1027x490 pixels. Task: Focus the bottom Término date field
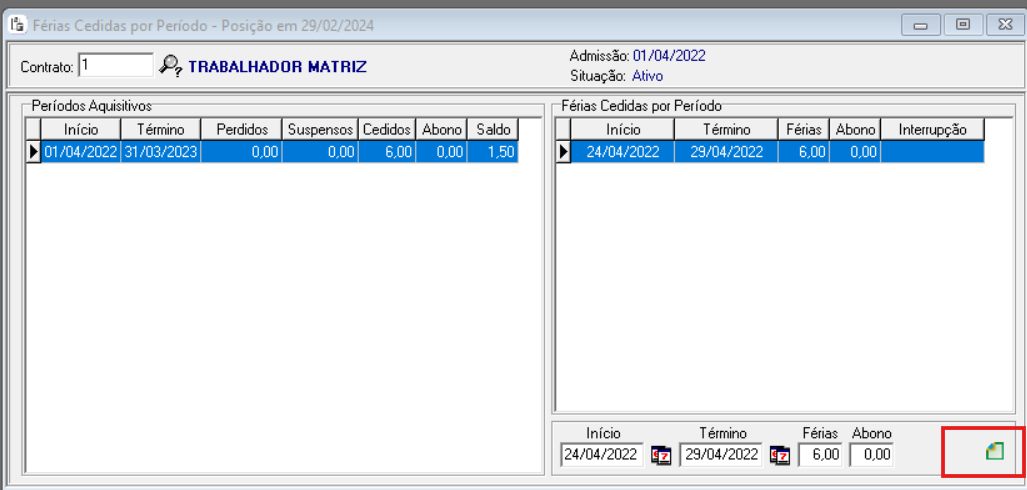(720, 455)
